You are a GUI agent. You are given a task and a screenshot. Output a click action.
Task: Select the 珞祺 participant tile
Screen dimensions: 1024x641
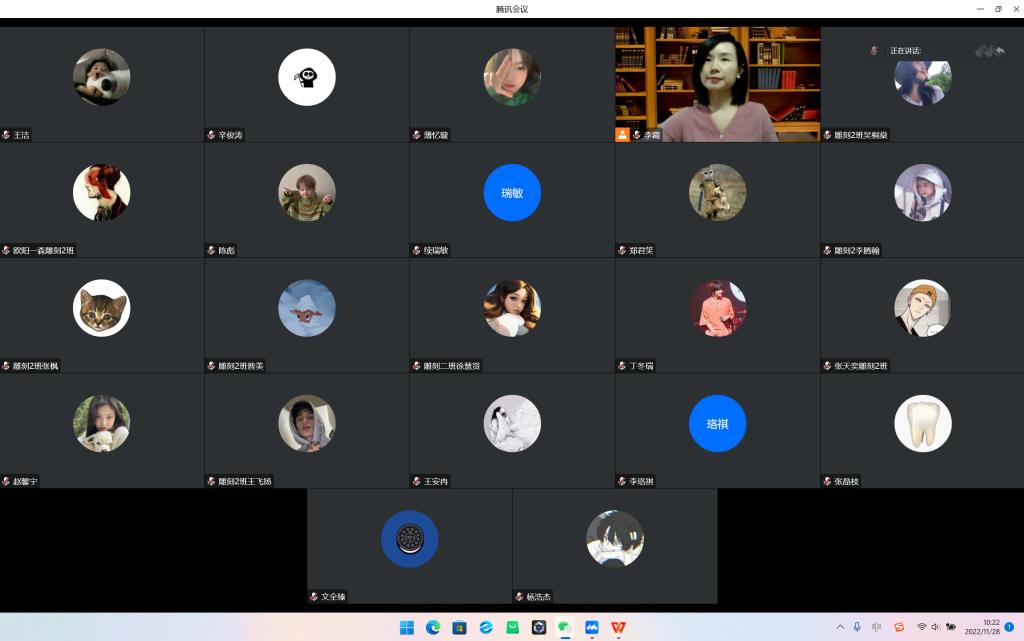717,424
